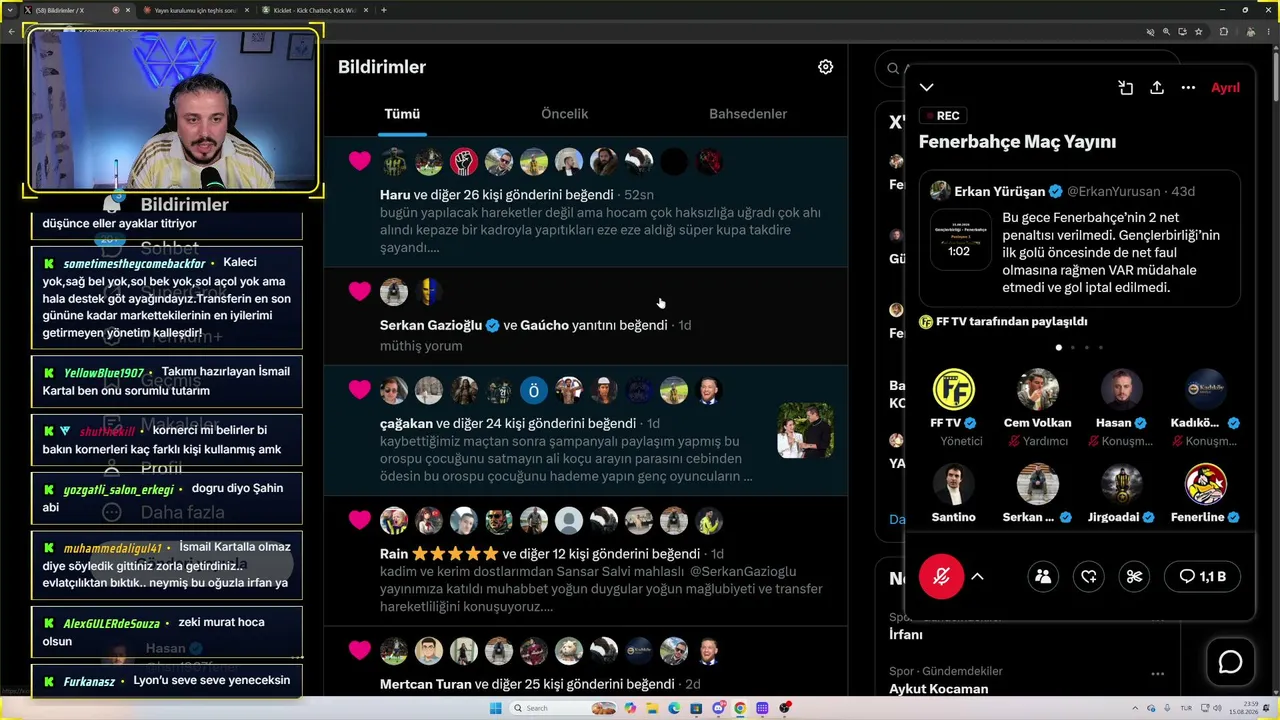The height and width of the screenshot is (720, 1280).
Task: Switch to the Bahsedenler tab
Action: pyautogui.click(x=748, y=114)
